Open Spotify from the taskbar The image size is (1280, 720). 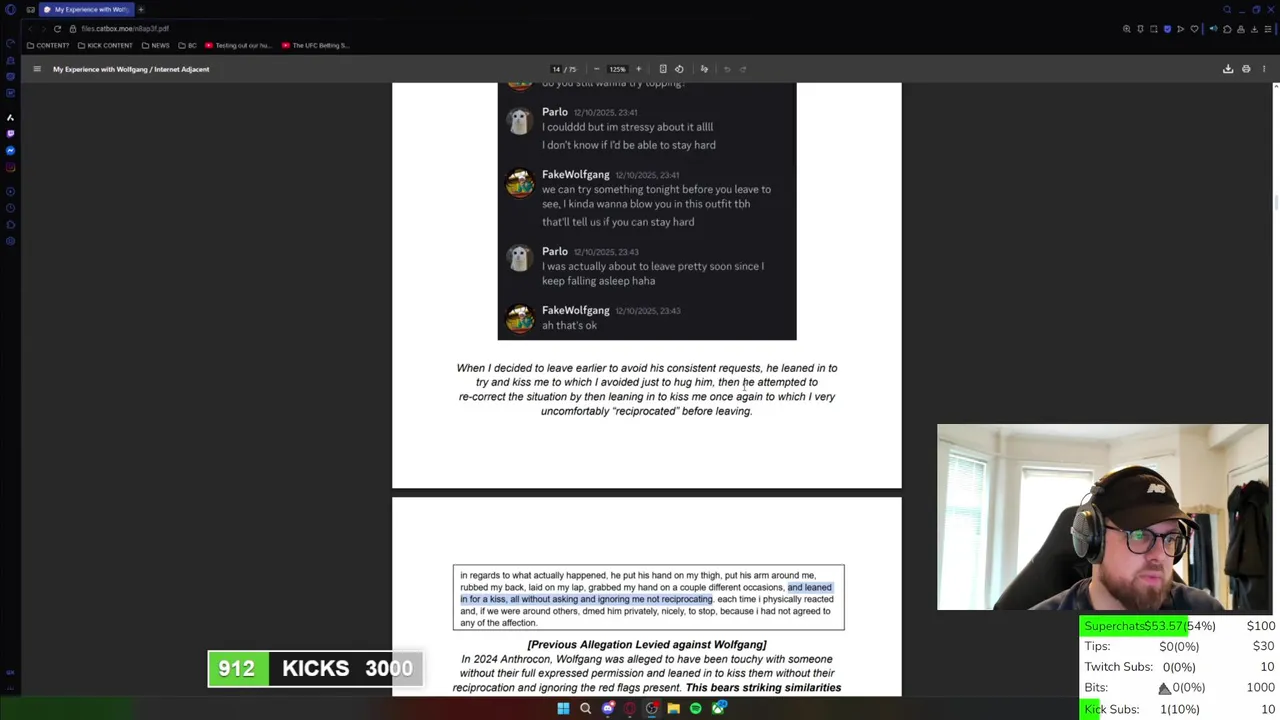(x=695, y=709)
